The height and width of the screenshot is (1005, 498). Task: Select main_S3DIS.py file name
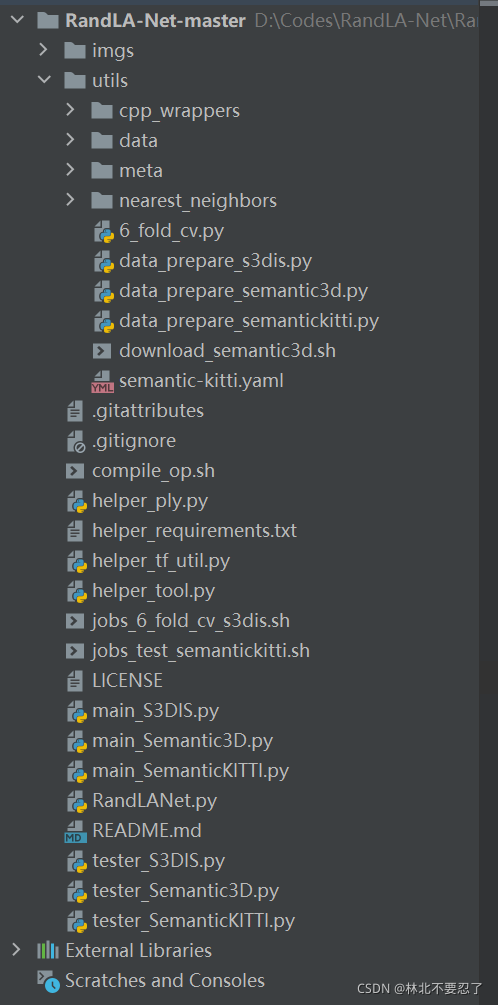156,711
